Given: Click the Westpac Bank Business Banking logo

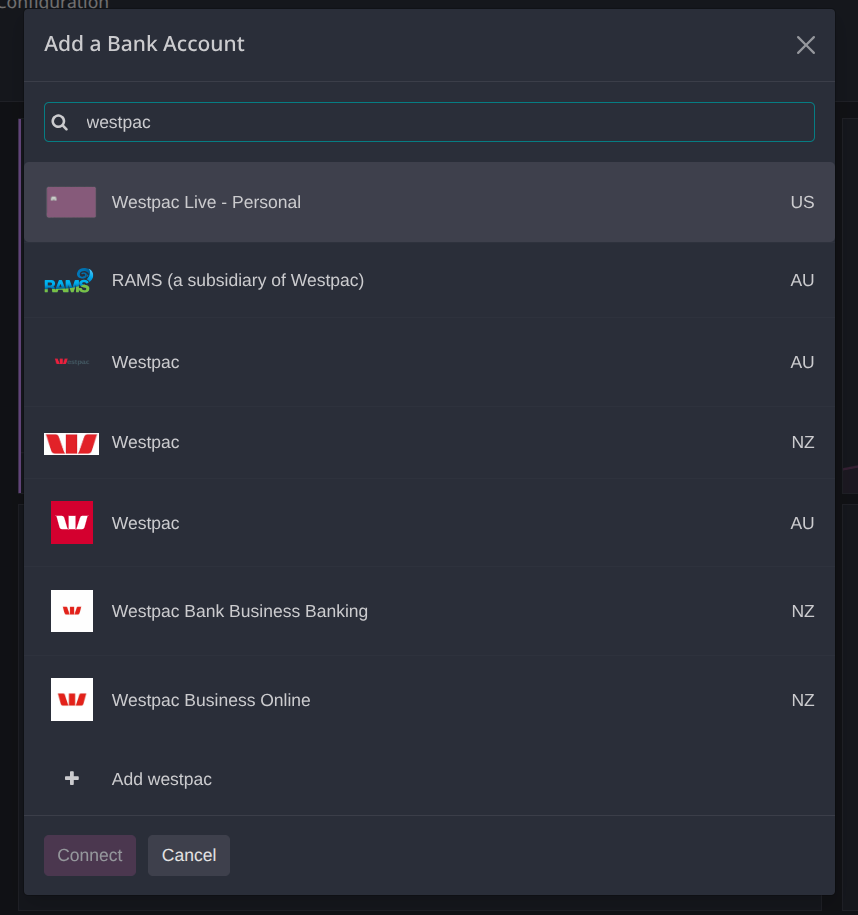Looking at the screenshot, I should [x=72, y=611].
